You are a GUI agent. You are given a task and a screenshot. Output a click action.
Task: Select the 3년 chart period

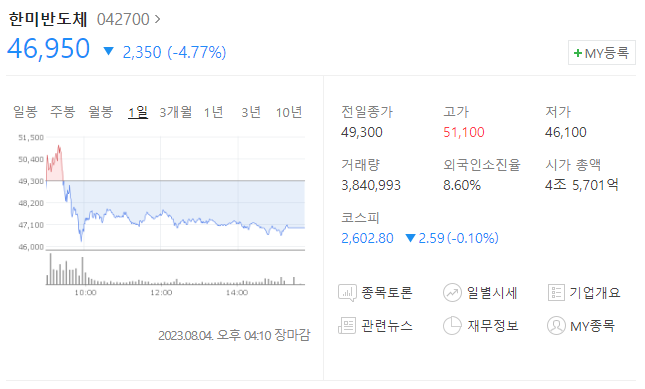click(251, 112)
